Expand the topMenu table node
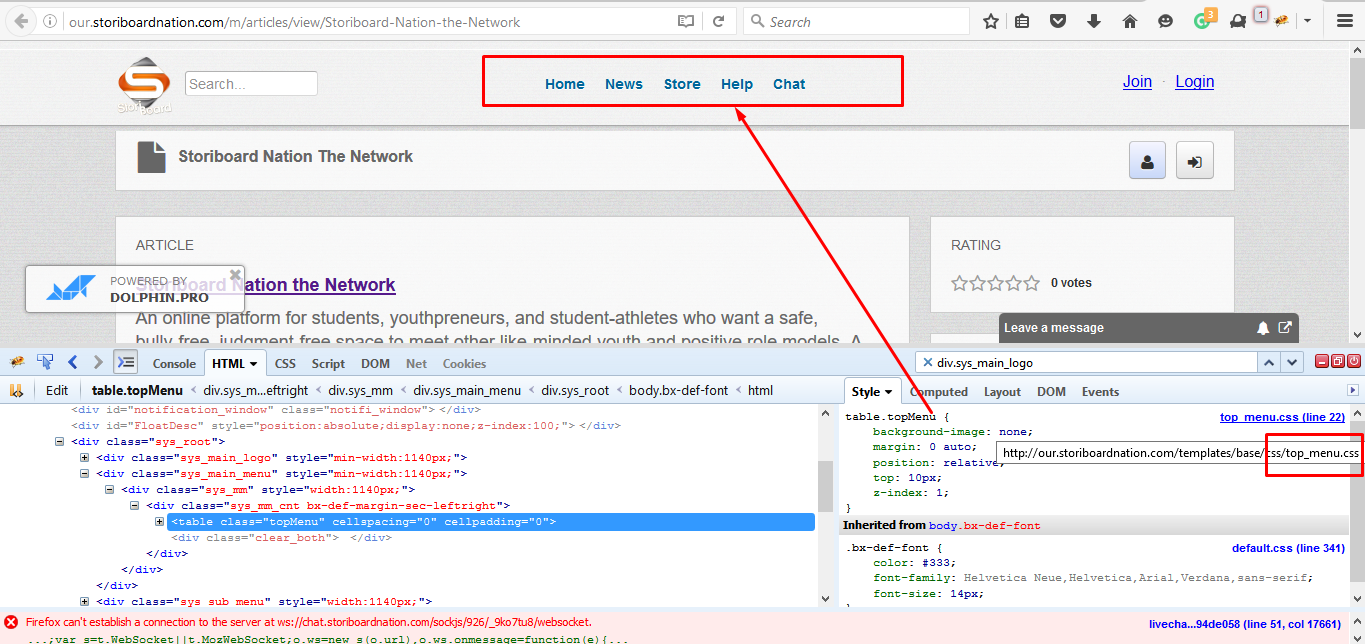1365x644 pixels. (x=160, y=522)
